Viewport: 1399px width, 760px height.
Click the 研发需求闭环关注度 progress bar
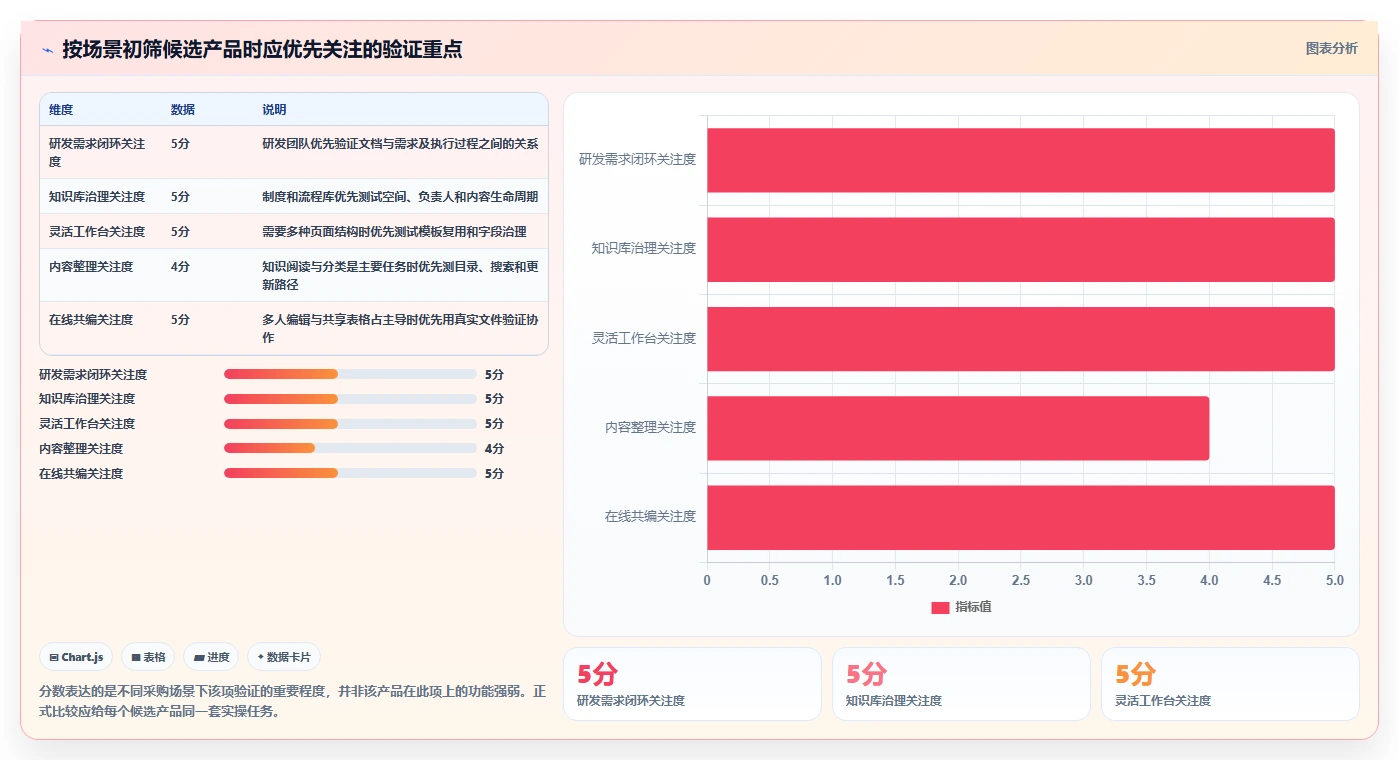click(350, 374)
